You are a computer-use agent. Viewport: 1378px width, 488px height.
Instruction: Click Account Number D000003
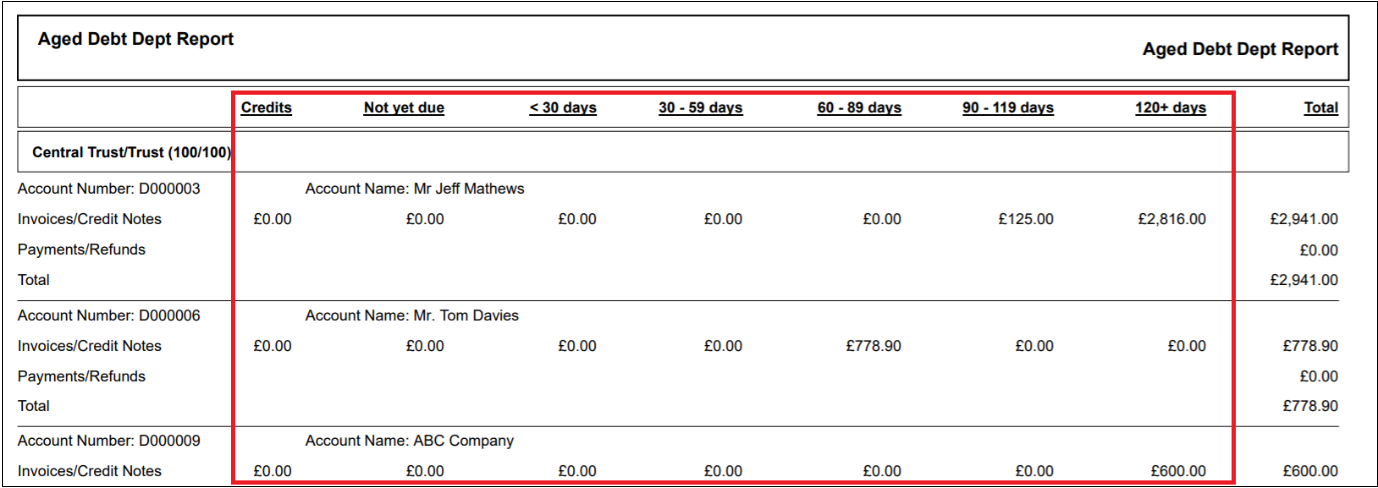point(109,188)
